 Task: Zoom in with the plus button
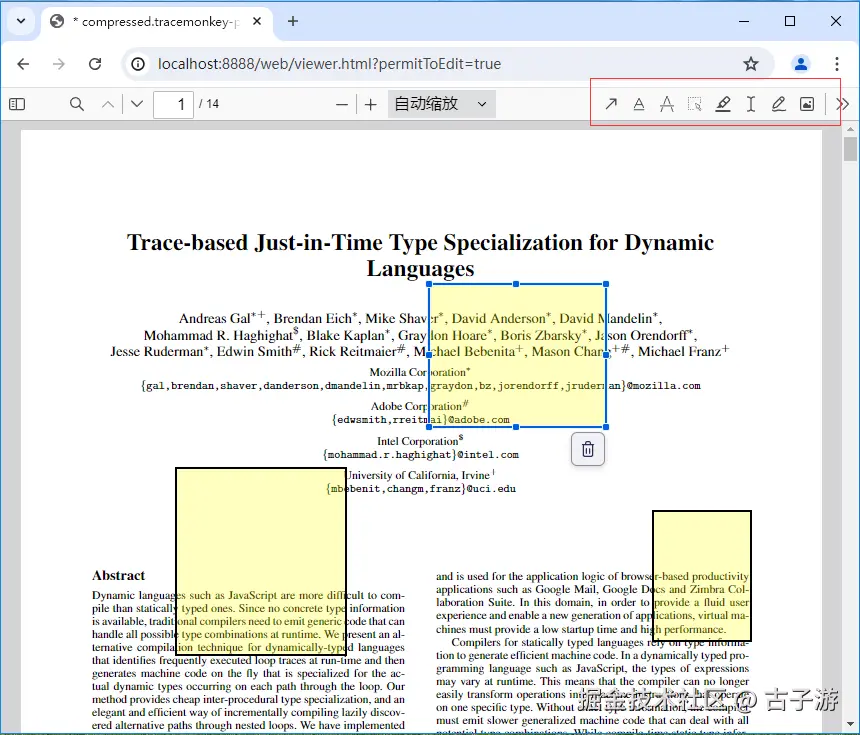371,105
